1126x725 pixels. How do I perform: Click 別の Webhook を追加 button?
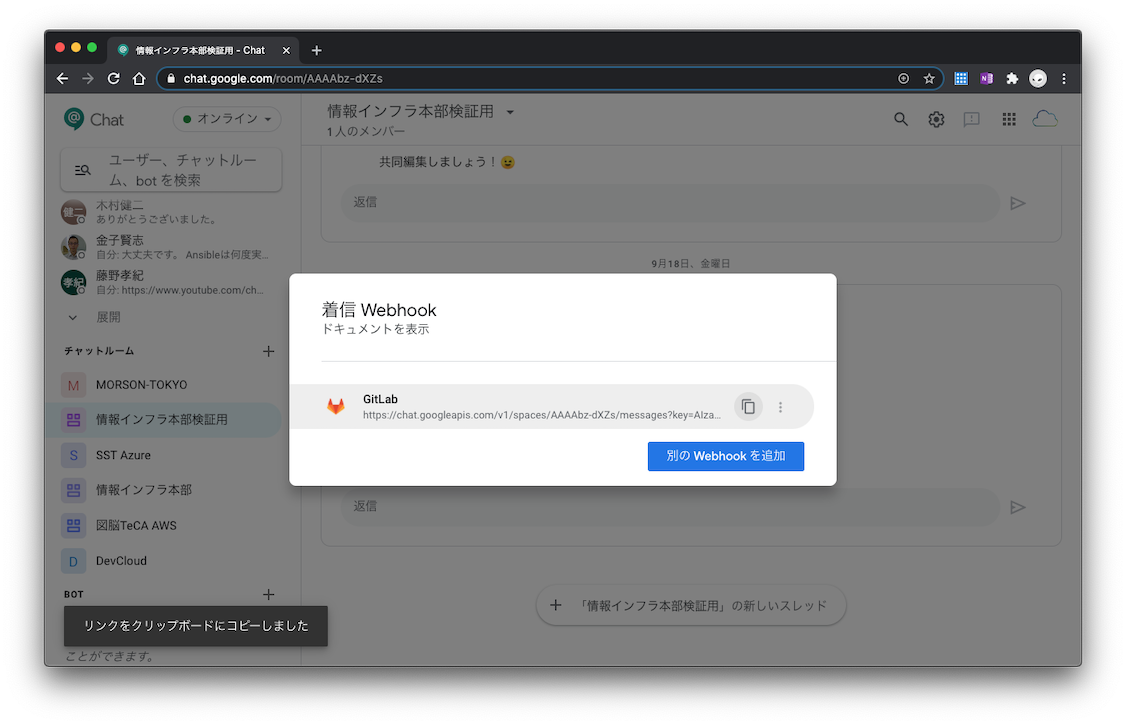(726, 456)
